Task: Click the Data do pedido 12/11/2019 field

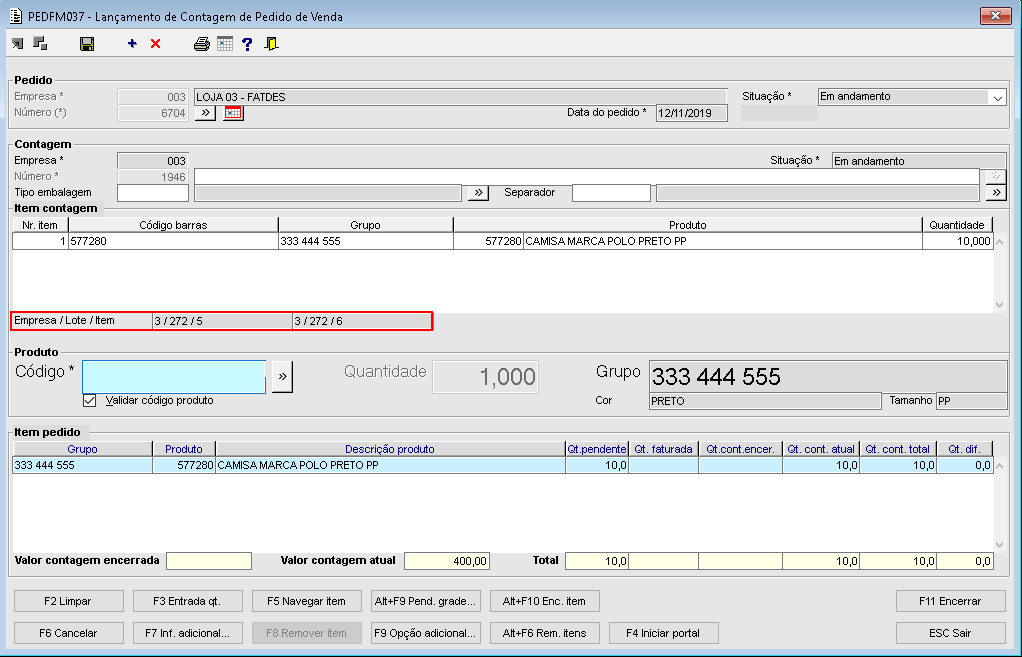Action: tap(692, 113)
